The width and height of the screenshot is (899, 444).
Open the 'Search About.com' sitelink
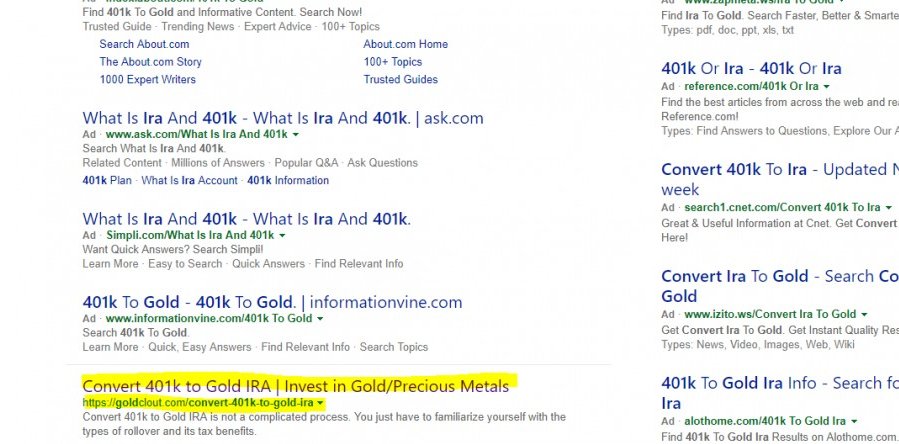(x=144, y=44)
